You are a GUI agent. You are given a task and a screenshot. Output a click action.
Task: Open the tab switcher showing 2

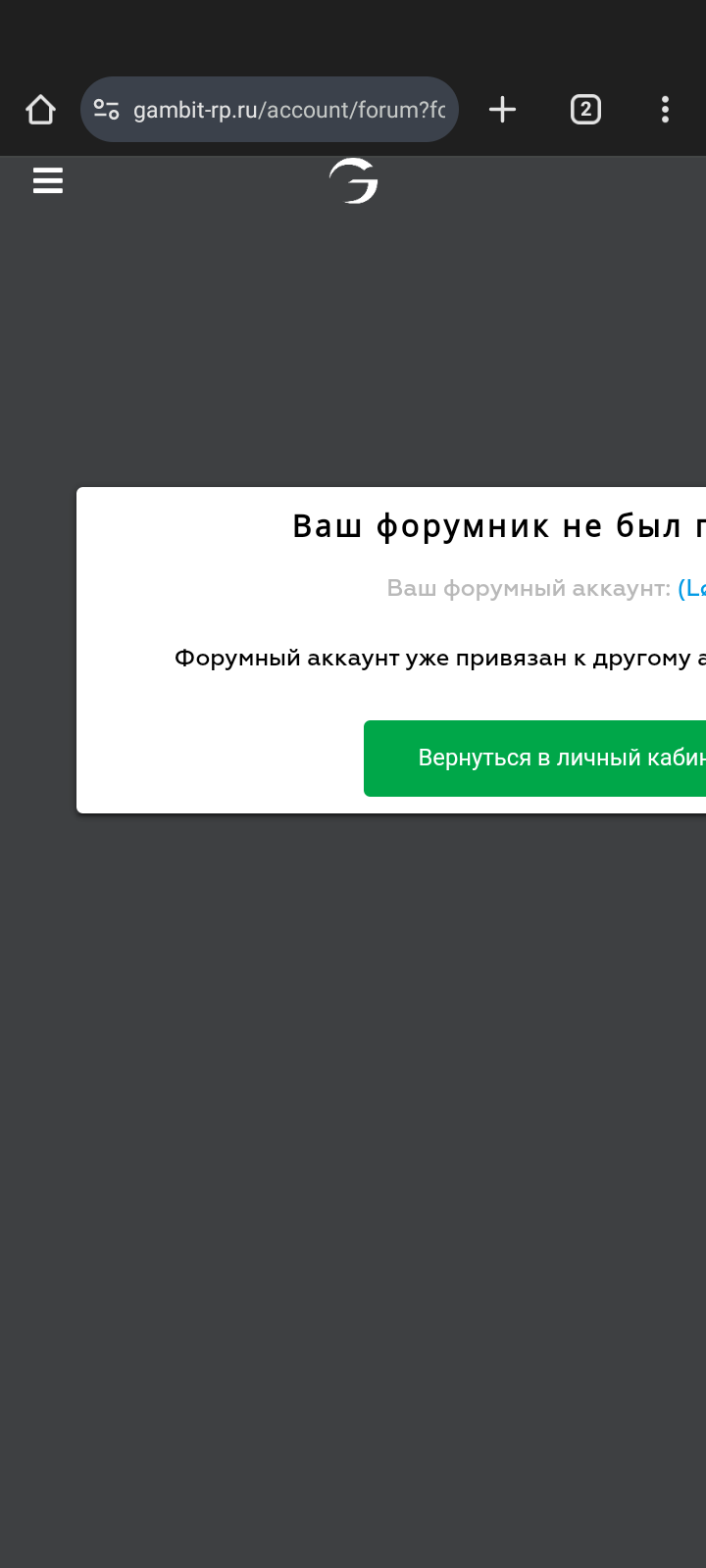[585, 110]
